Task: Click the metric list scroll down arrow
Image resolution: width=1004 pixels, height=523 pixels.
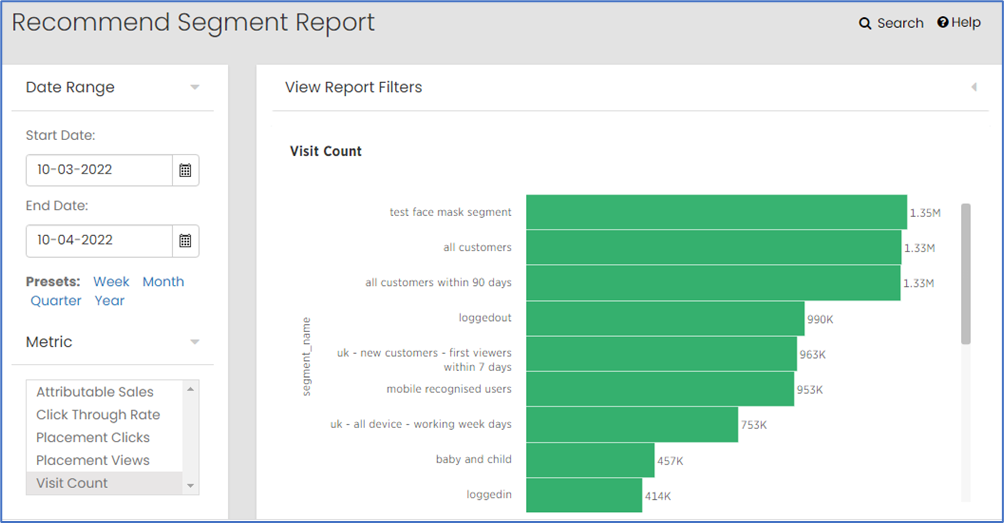Action: click(190, 486)
